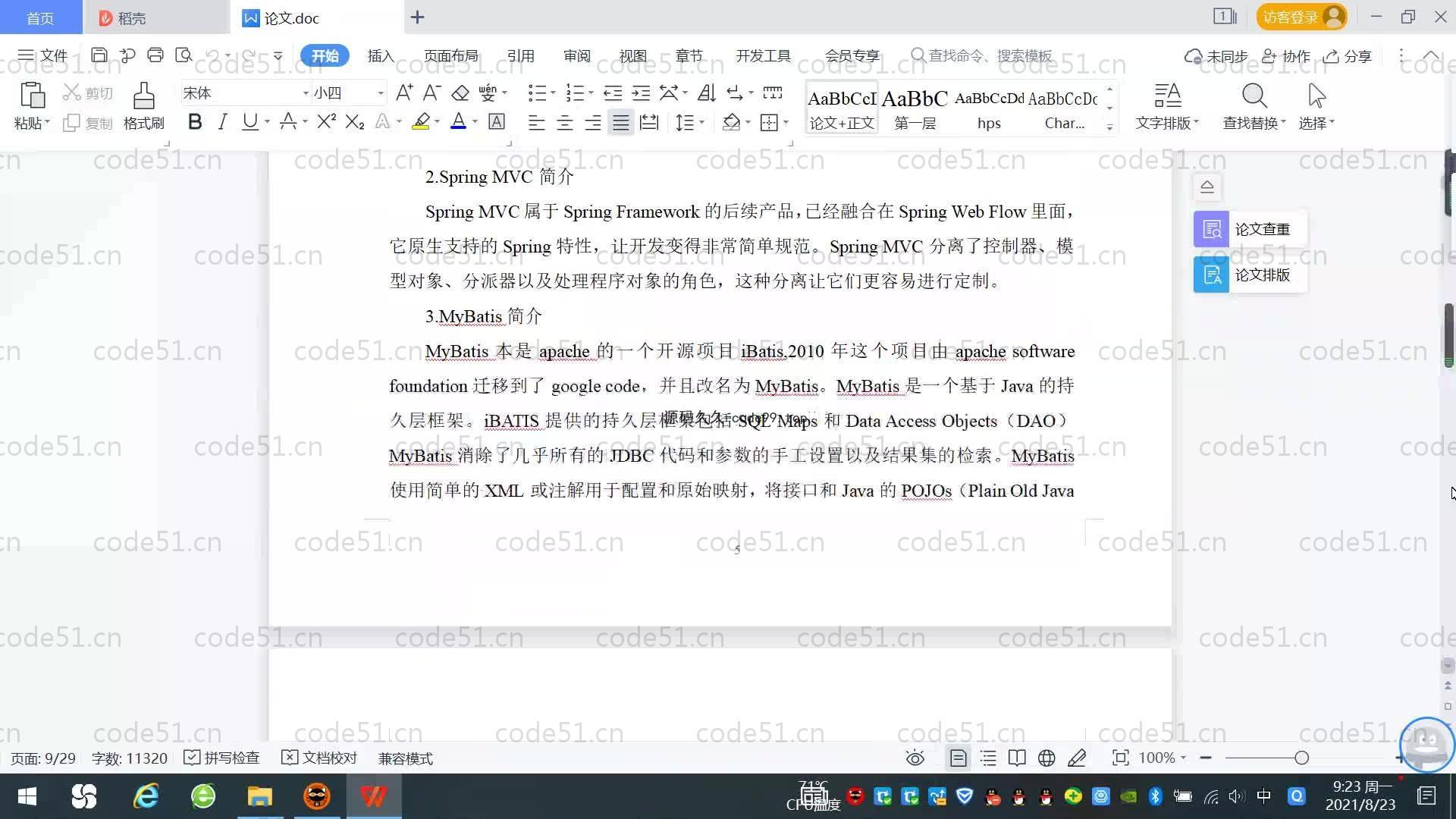Open the 插入 ribbon tab
Screen dimensions: 1456x819
pyautogui.click(x=381, y=55)
